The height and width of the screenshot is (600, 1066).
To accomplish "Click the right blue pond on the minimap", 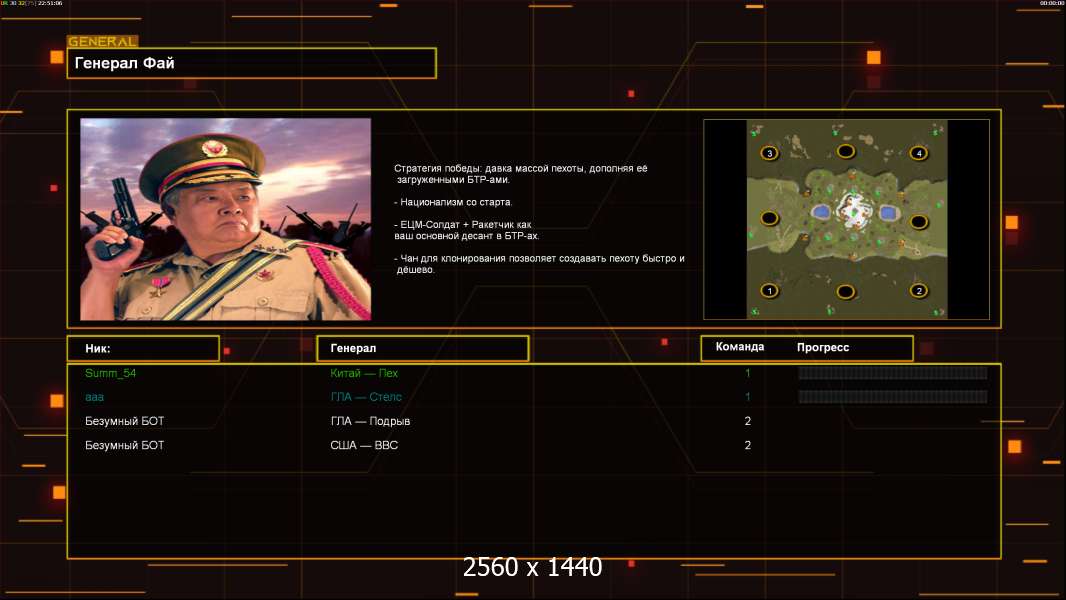I will tap(889, 213).
